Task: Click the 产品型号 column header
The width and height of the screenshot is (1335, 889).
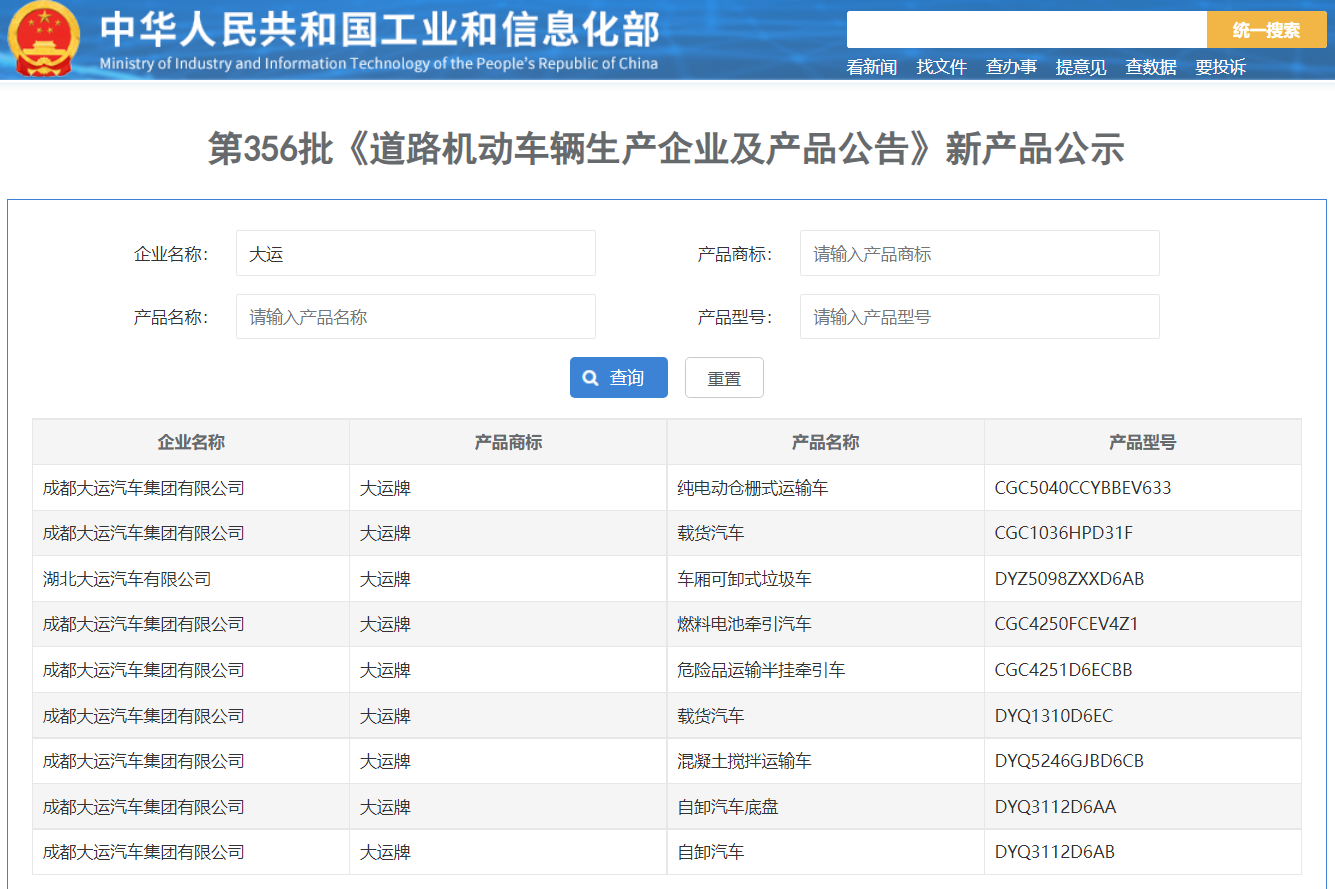Action: [1142, 442]
